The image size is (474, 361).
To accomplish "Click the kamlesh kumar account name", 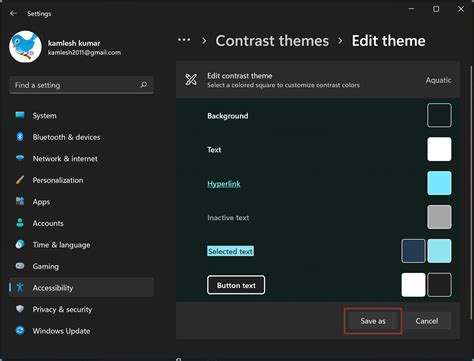I will pos(74,43).
